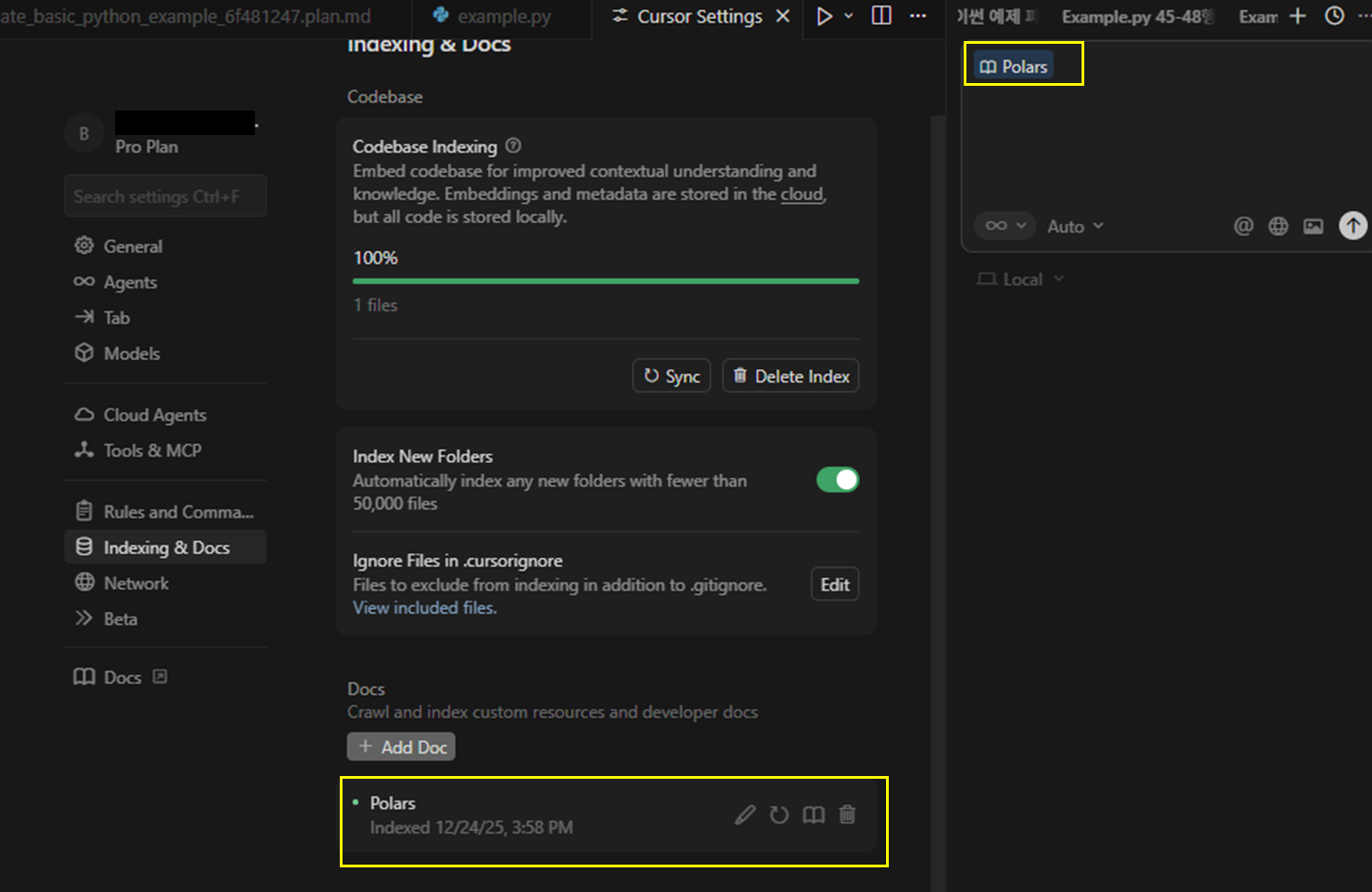
Task: Toggle the Index New Folders switch
Action: click(838, 479)
